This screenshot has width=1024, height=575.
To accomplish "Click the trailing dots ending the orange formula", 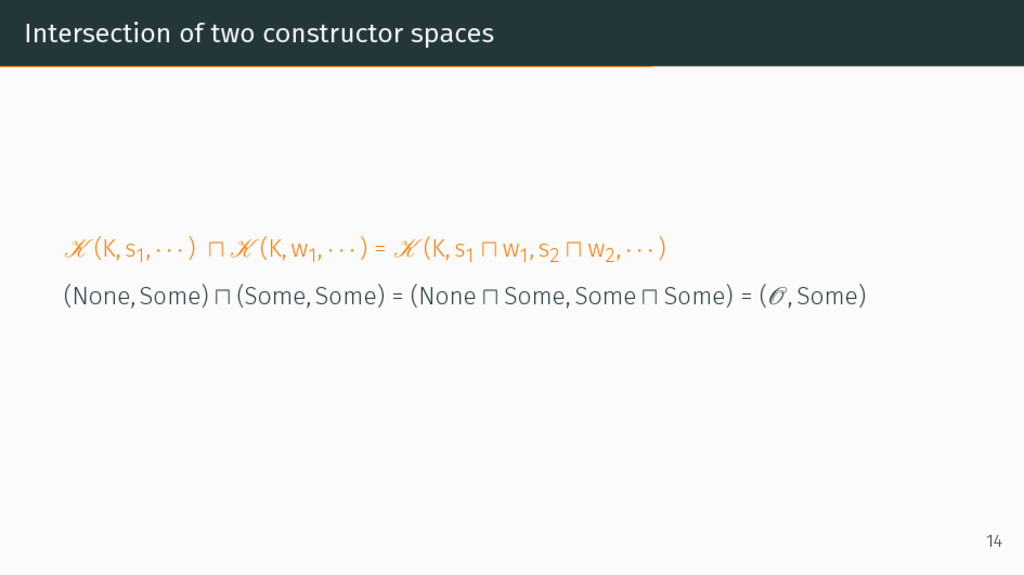I will [x=640, y=249].
